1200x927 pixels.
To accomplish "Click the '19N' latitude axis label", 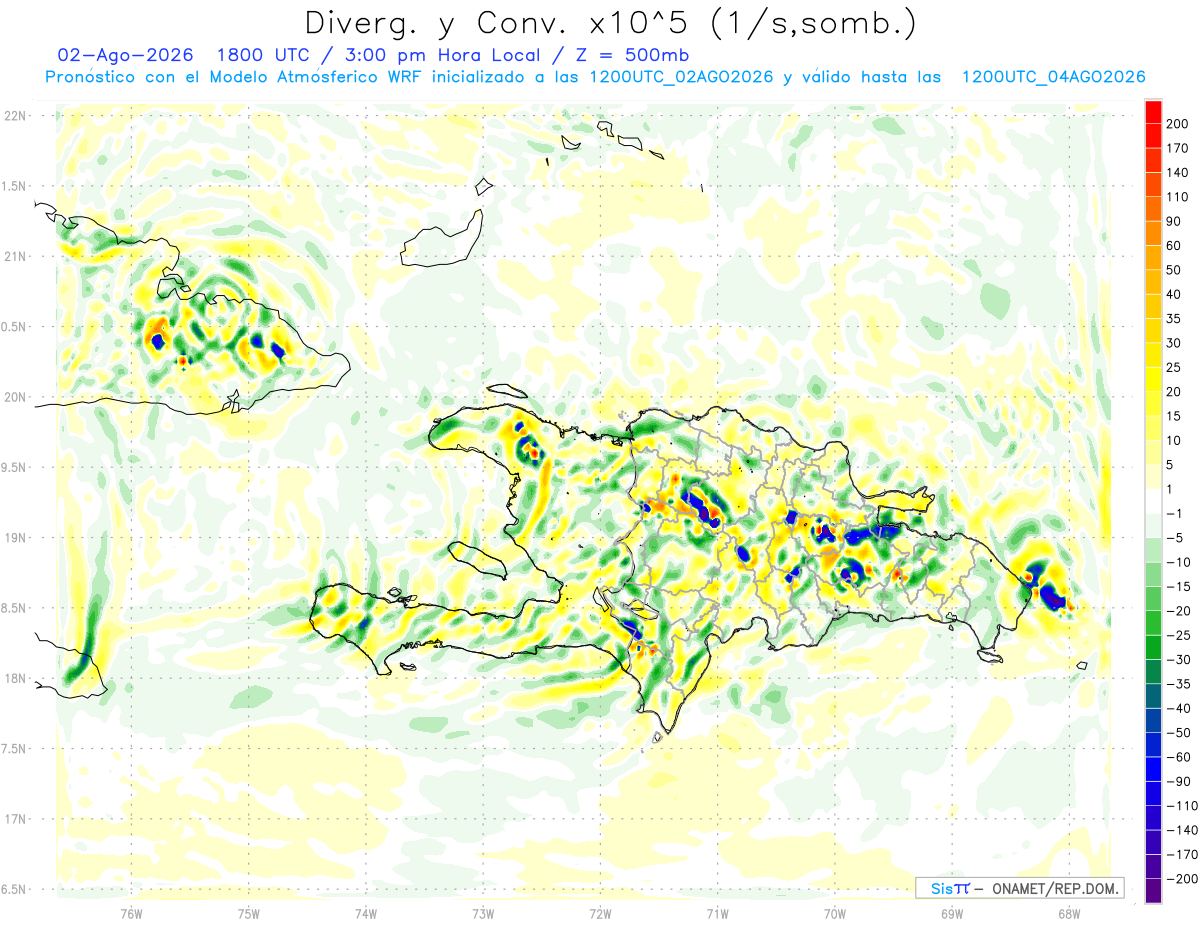I will (15, 539).
